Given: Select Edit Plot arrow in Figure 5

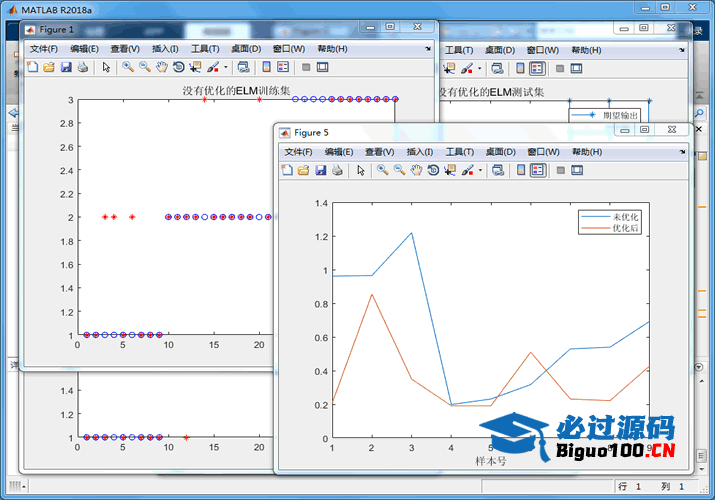Looking at the screenshot, I should tap(361, 170).
